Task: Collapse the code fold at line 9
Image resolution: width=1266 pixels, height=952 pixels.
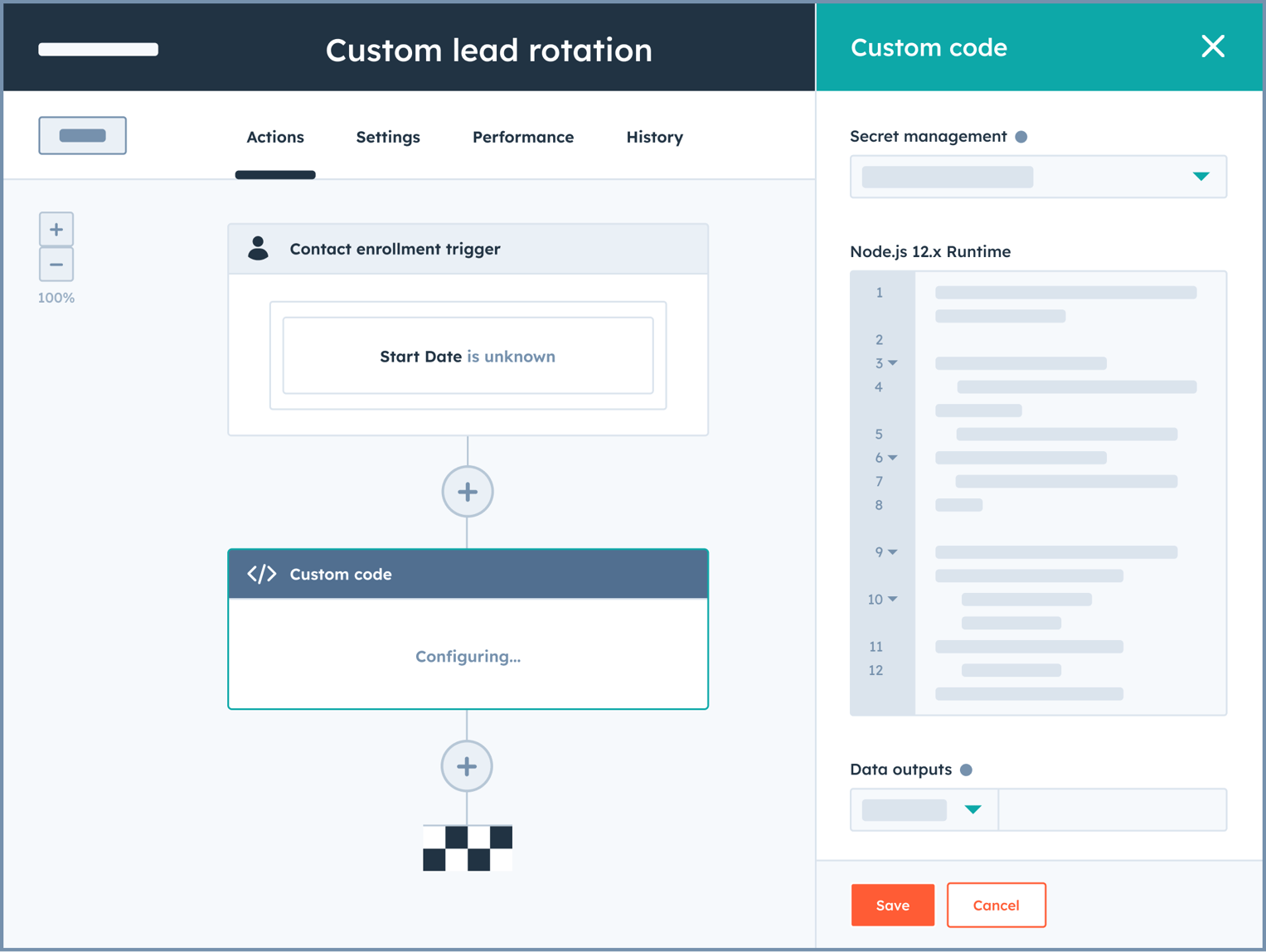Action: pos(894,551)
